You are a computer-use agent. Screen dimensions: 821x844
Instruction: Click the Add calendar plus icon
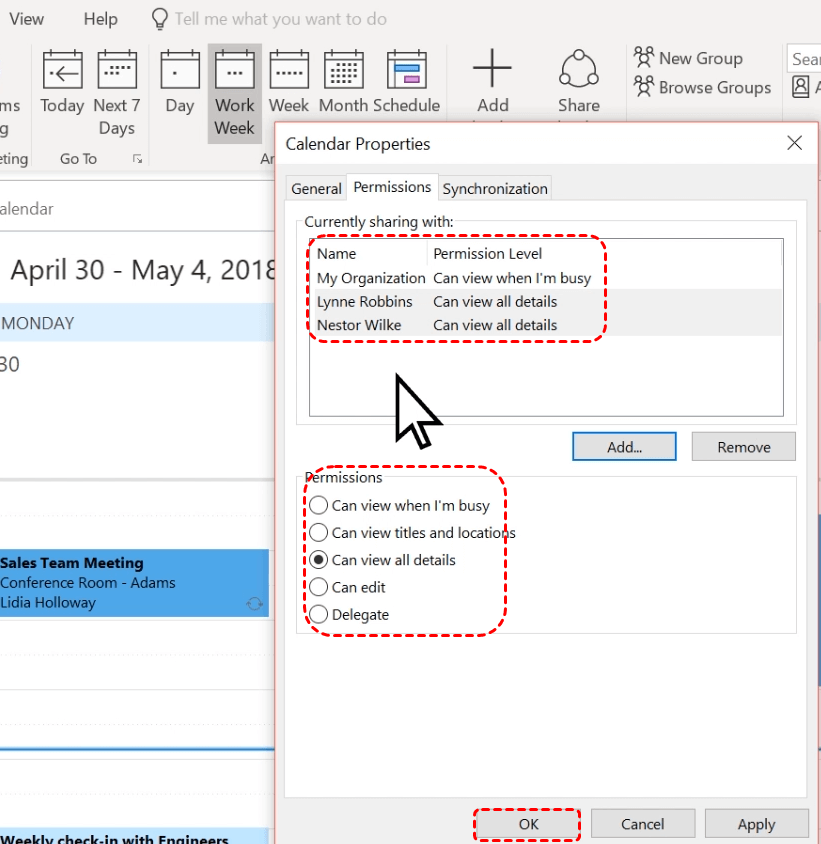tap(492, 68)
